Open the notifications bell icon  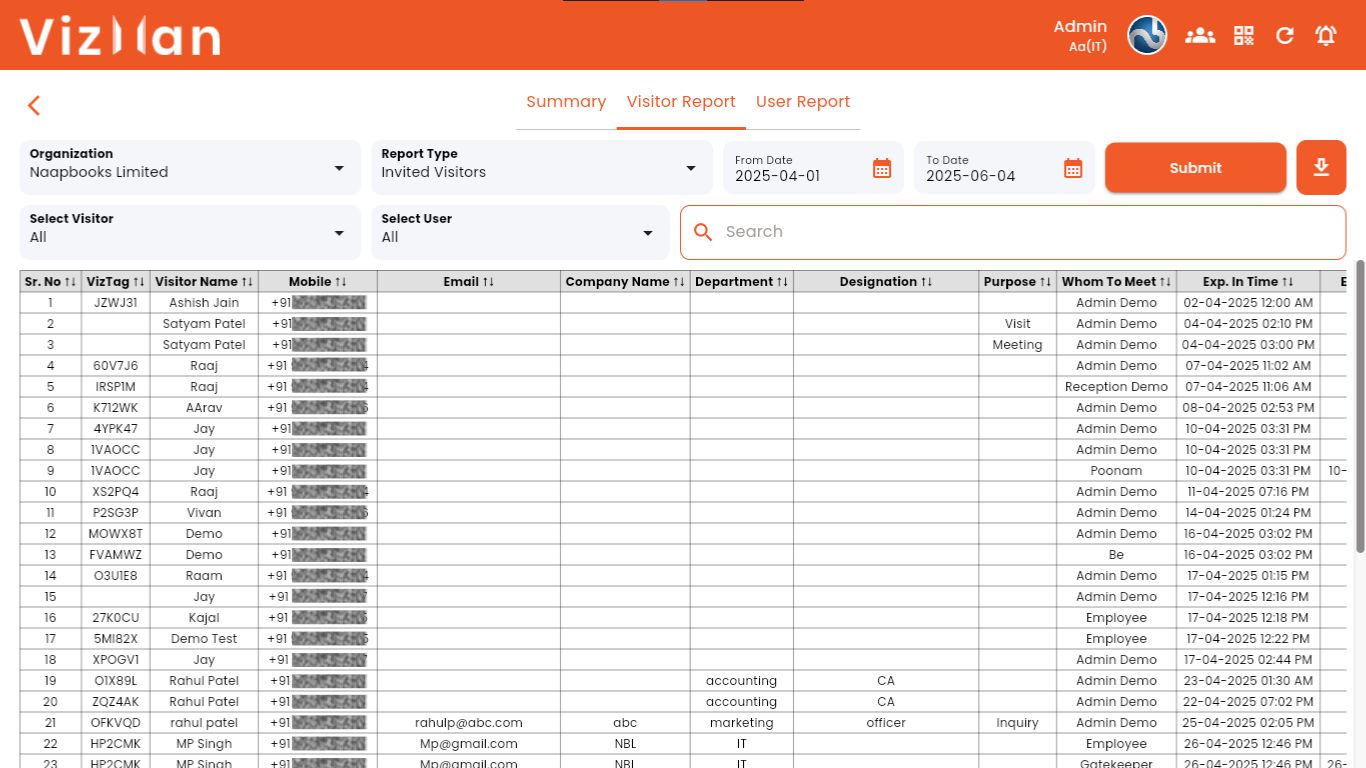pyautogui.click(x=1326, y=36)
